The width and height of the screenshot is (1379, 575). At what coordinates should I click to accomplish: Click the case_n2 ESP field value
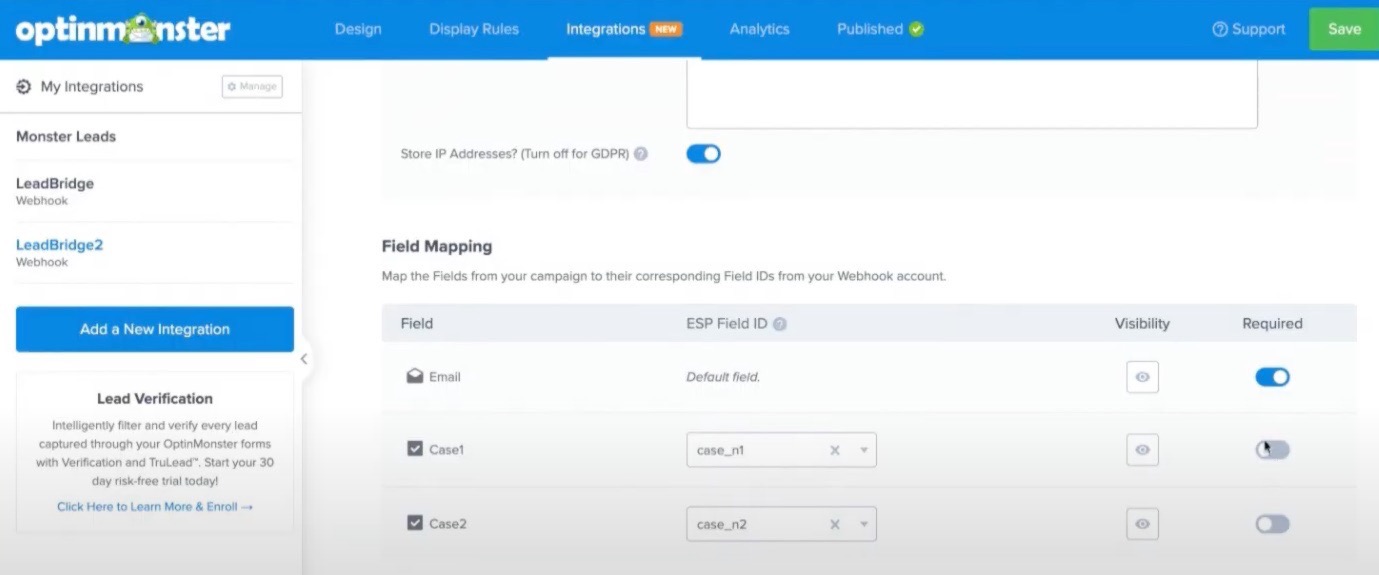721,524
